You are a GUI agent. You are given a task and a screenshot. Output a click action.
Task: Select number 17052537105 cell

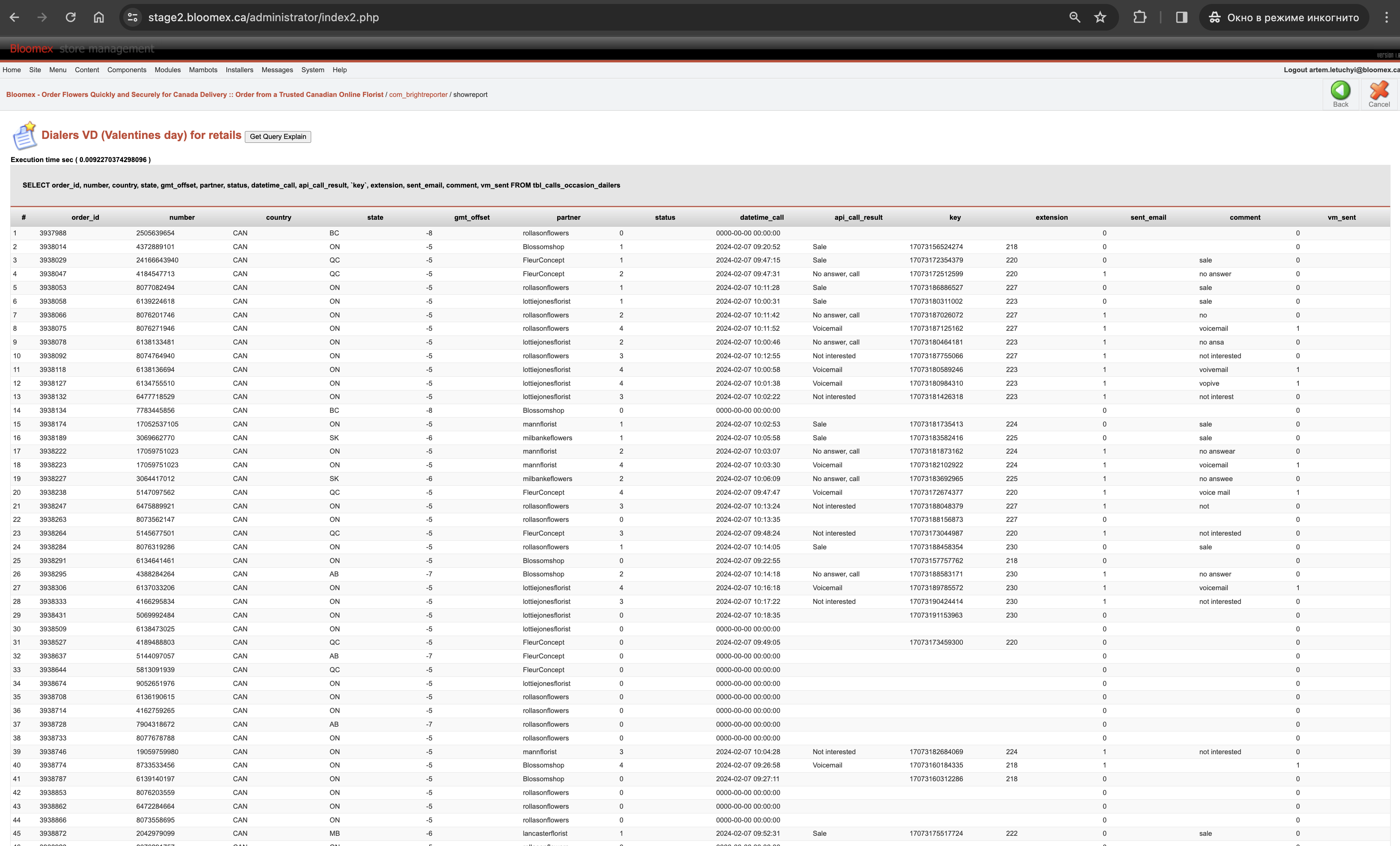tap(157, 425)
